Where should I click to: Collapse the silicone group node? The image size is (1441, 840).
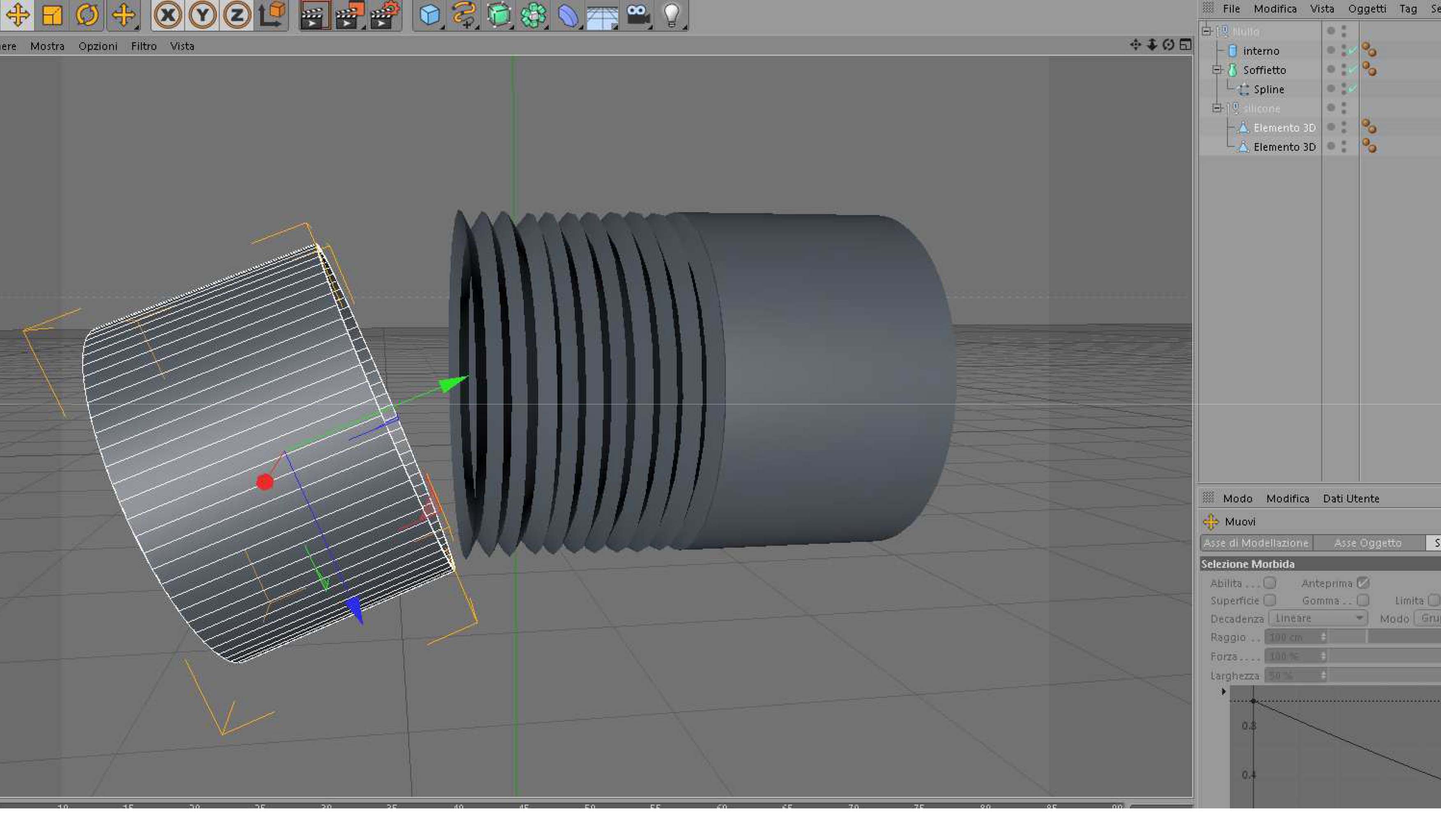(1218, 108)
